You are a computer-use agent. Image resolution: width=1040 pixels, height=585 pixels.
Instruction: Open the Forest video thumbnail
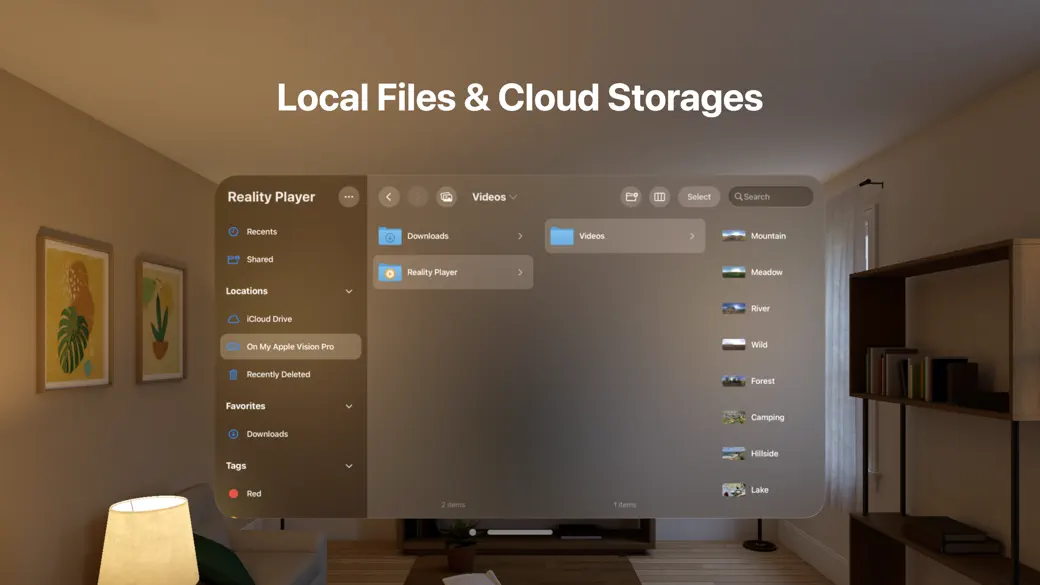point(734,381)
